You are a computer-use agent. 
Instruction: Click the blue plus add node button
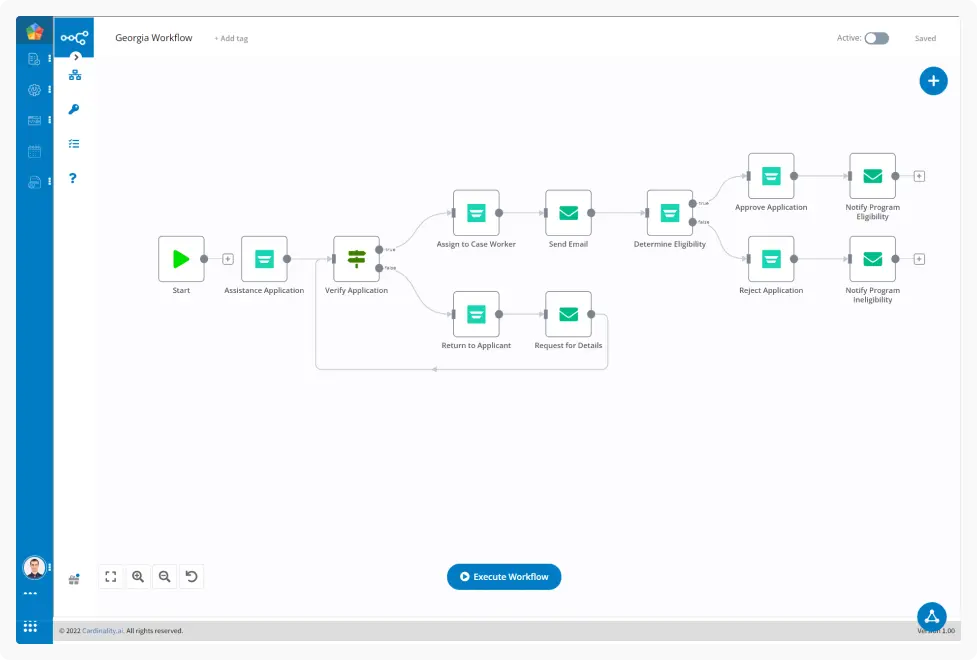point(932,81)
